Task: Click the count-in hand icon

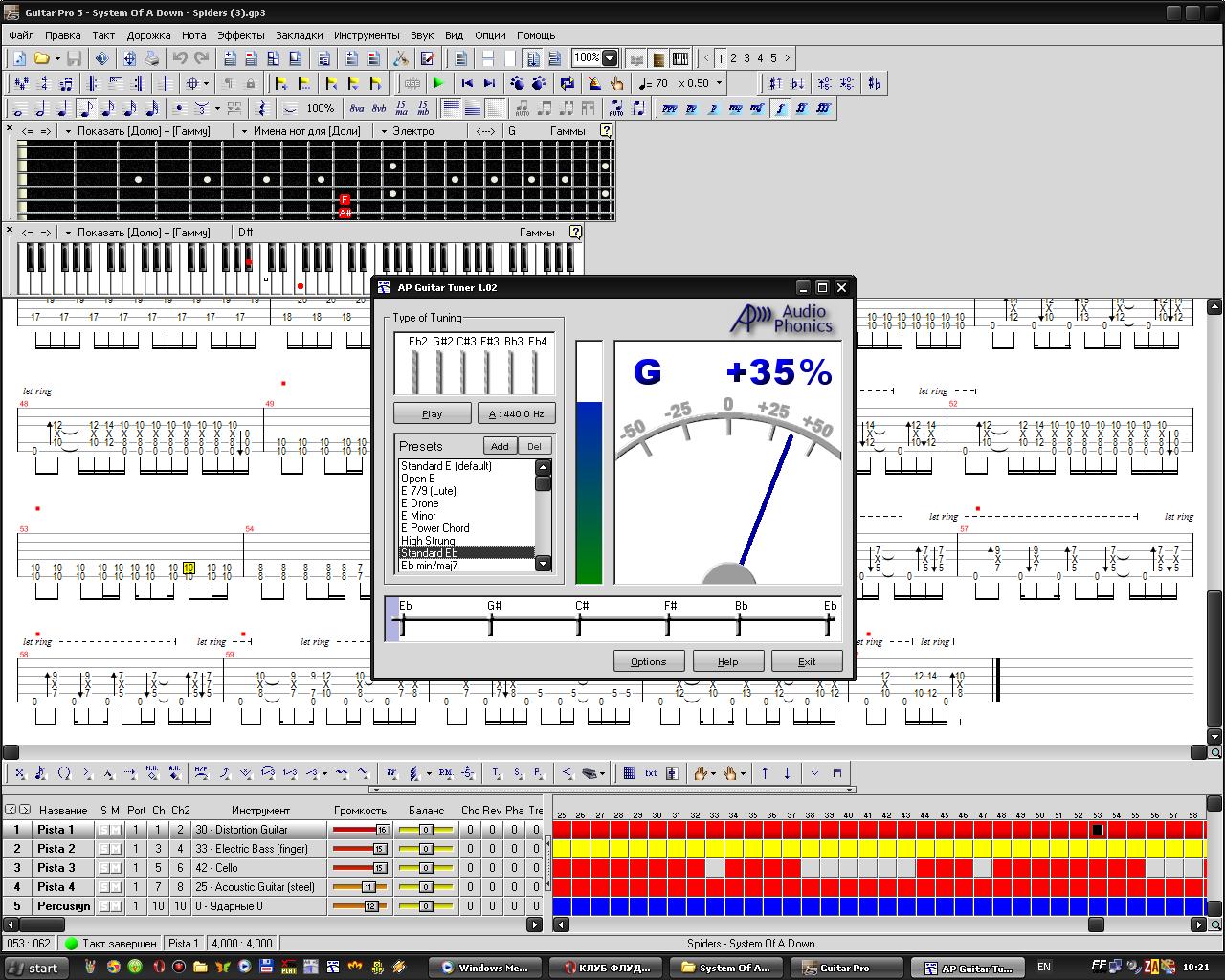Action: (x=616, y=83)
